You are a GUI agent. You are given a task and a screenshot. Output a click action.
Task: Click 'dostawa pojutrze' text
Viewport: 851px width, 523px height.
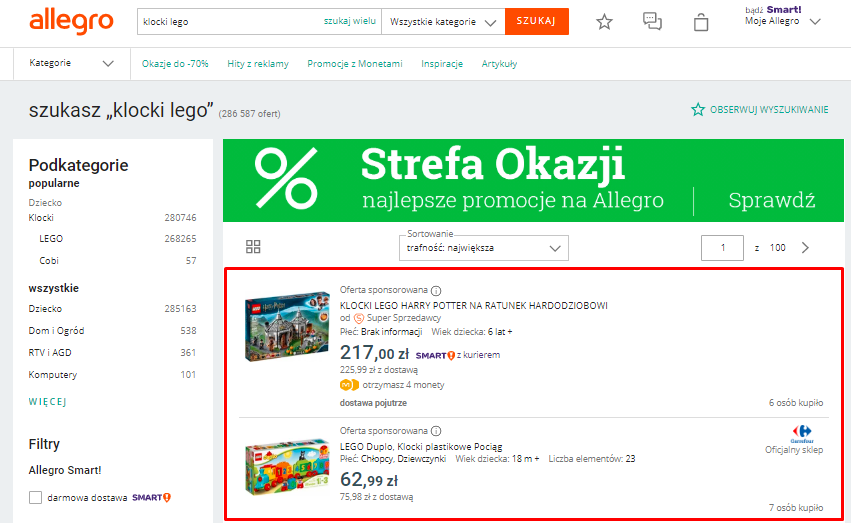click(x=373, y=403)
